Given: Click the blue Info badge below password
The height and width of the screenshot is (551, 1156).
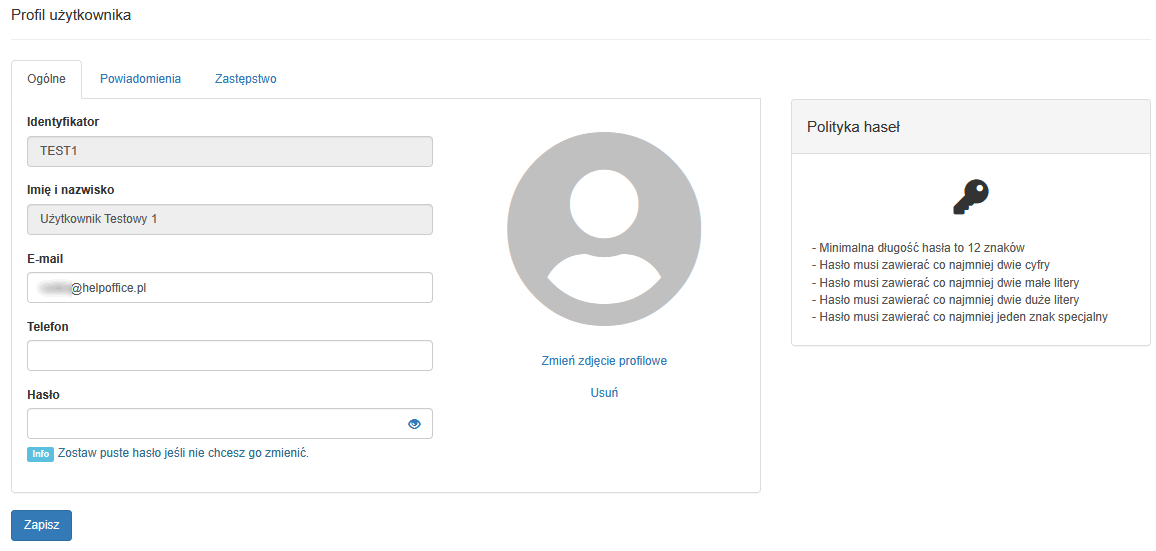Looking at the screenshot, I should 40,454.
